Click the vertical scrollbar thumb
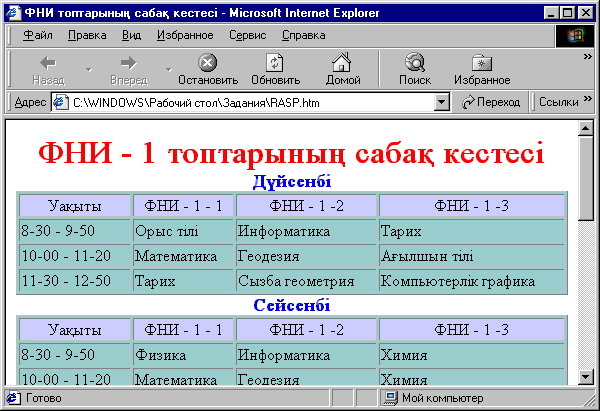 coord(586,178)
